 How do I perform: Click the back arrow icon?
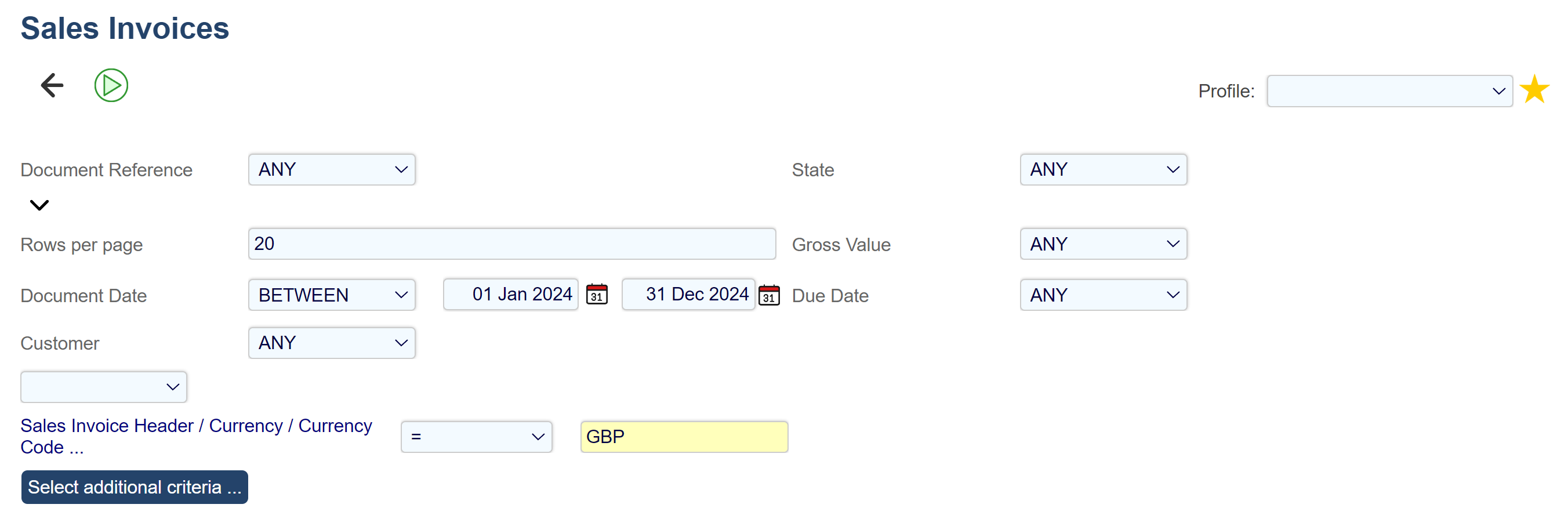(52, 85)
